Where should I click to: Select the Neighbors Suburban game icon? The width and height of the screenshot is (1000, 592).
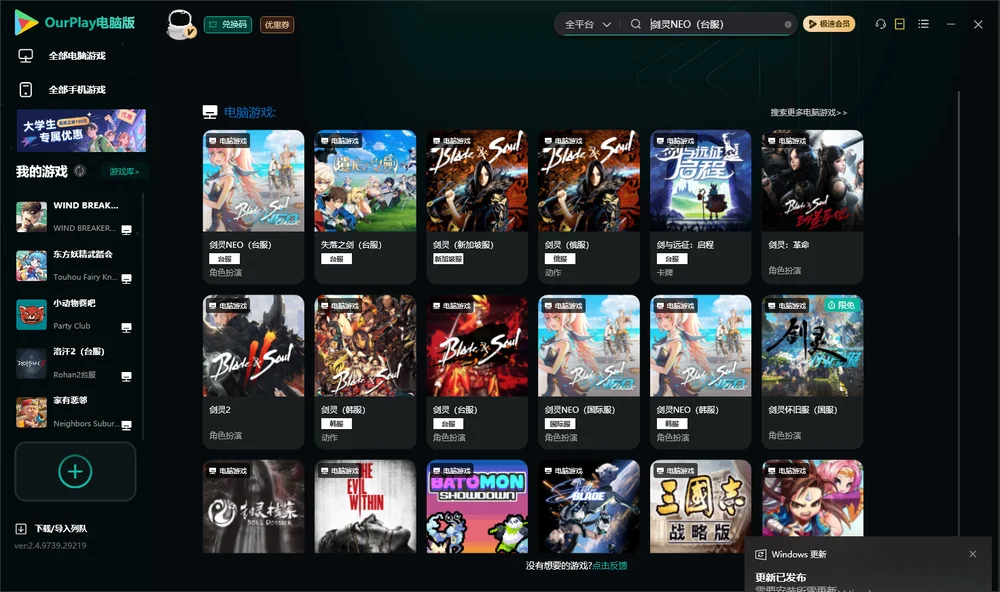click(x=31, y=412)
